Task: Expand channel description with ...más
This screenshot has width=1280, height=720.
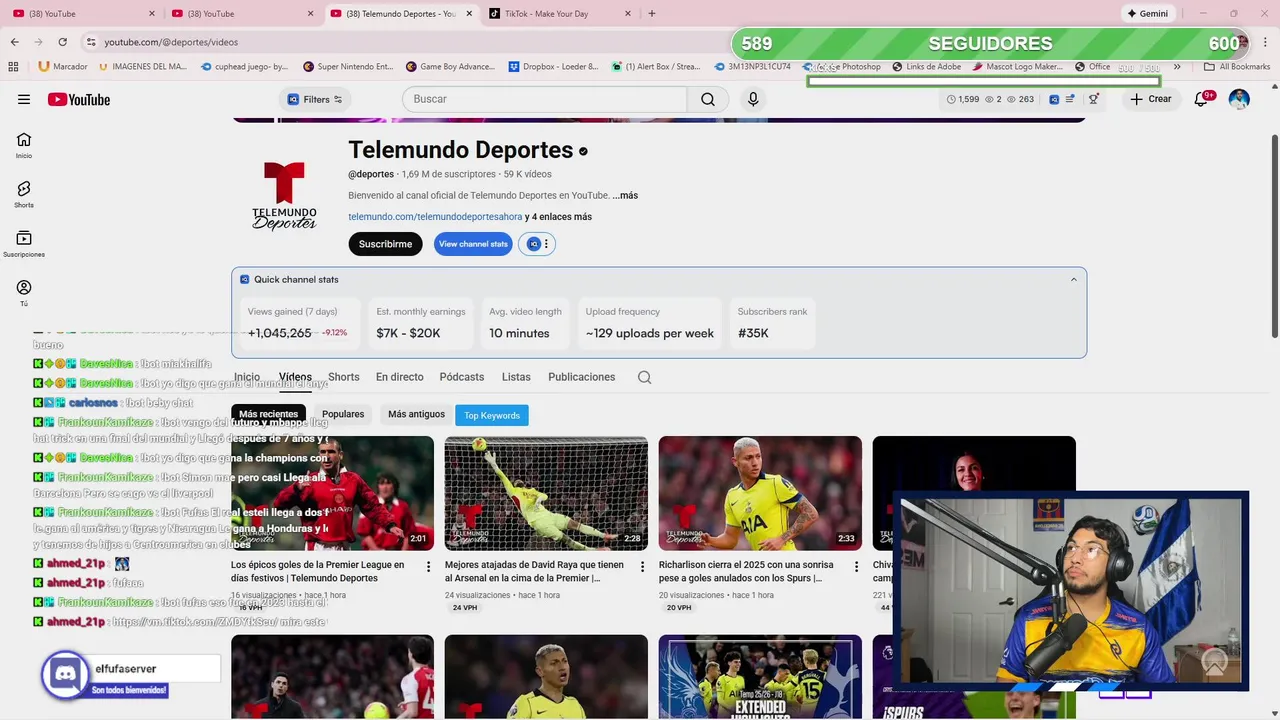Action: click(x=625, y=195)
